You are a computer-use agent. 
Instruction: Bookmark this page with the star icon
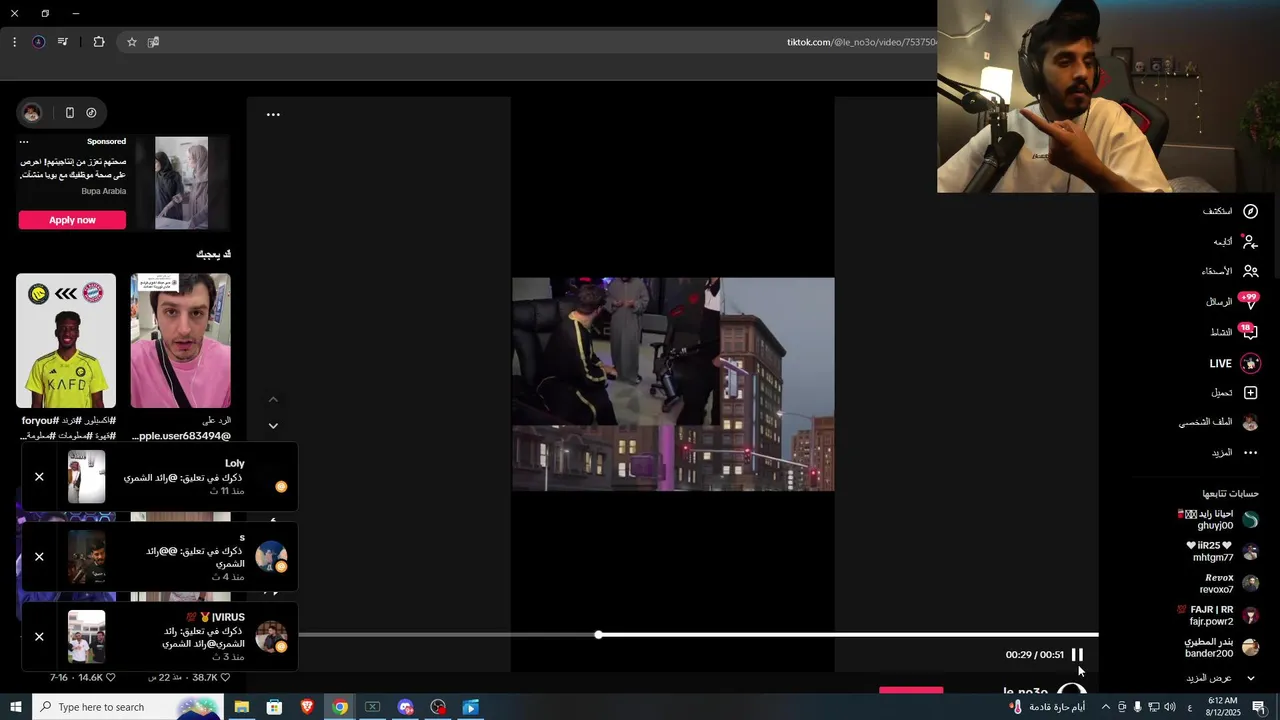[131, 42]
